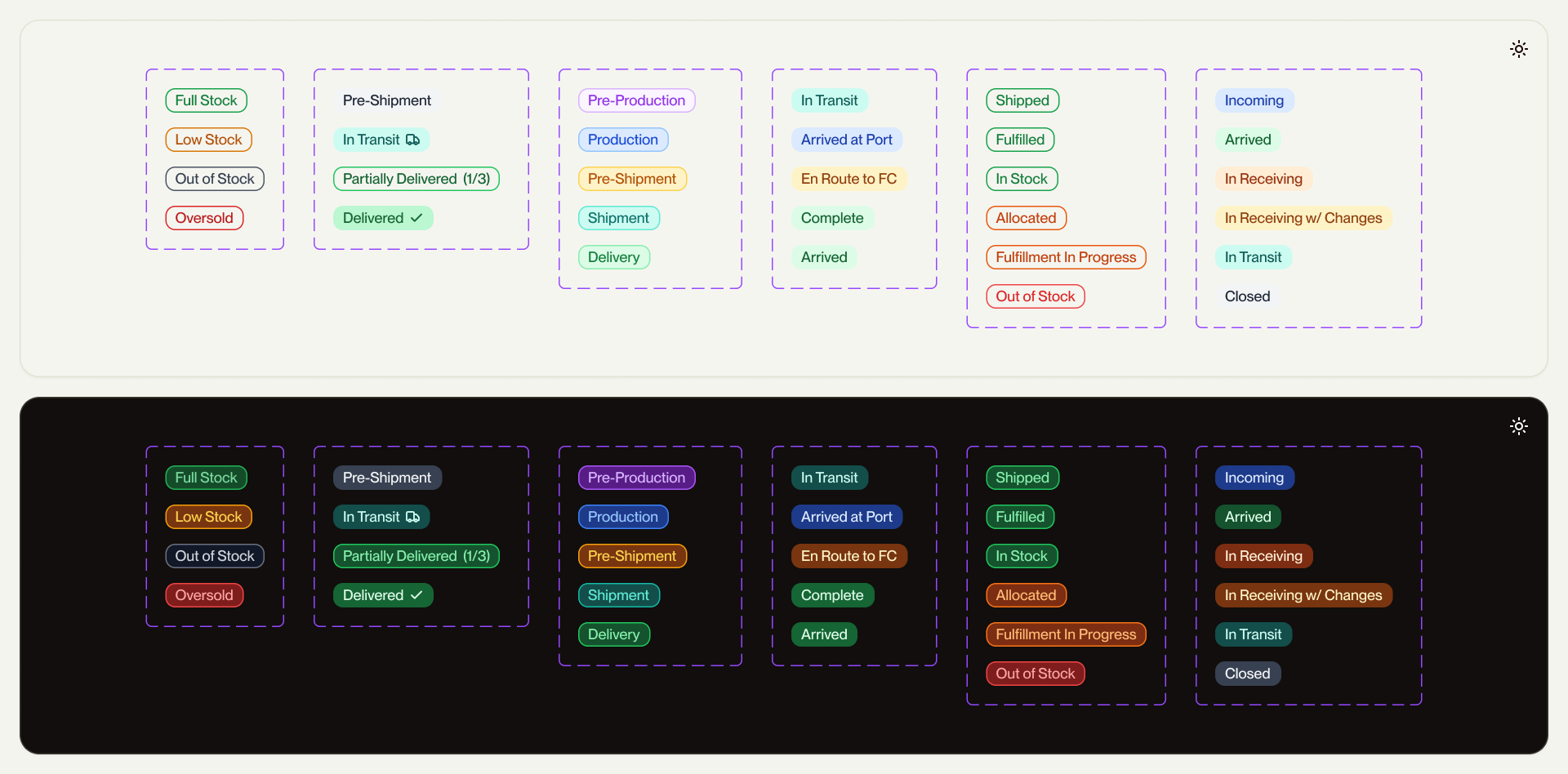Click light En Route to FC badge
The image size is (1568, 774).
849,179
